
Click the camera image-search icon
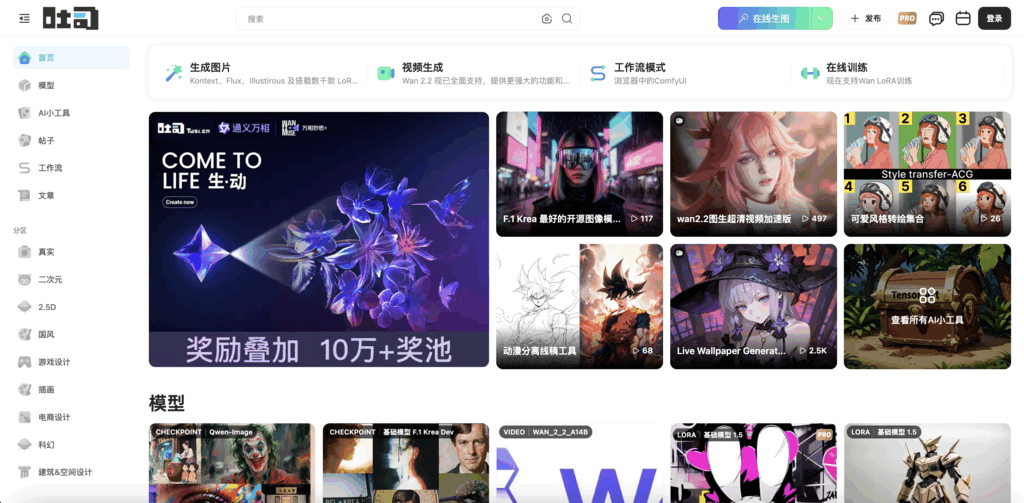pyautogui.click(x=547, y=19)
